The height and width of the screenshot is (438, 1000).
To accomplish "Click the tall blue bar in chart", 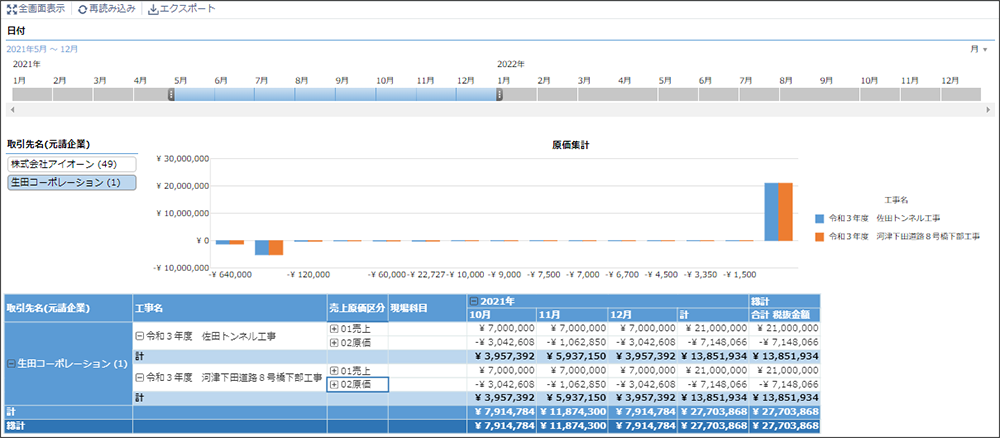I will (771, 212).
